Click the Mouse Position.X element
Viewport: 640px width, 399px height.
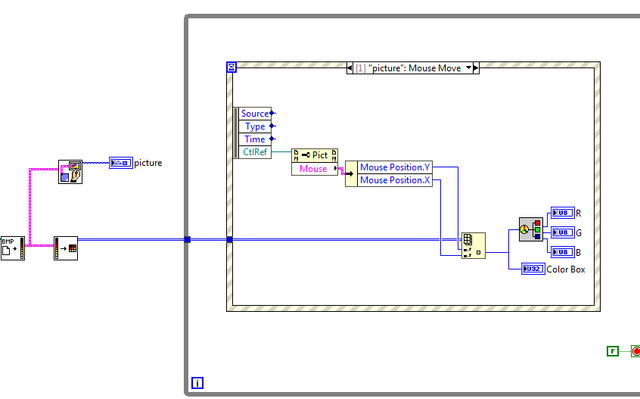click(x=395, y=180)
